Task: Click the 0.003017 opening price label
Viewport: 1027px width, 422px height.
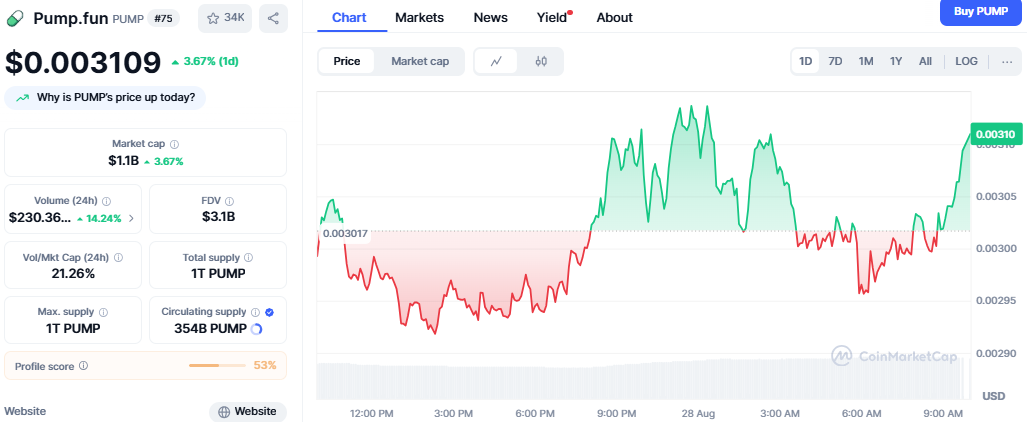Action: pyautogui.click(x=345, y=233)
